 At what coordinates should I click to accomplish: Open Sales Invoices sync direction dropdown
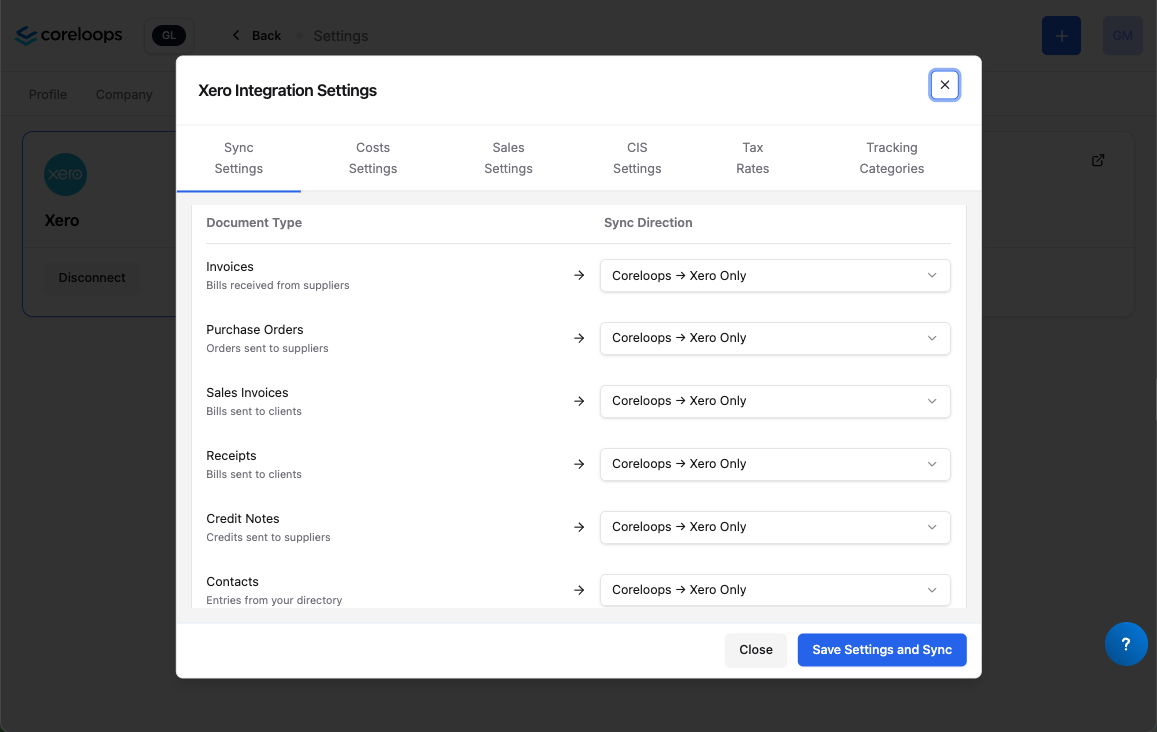pos(775,401)
